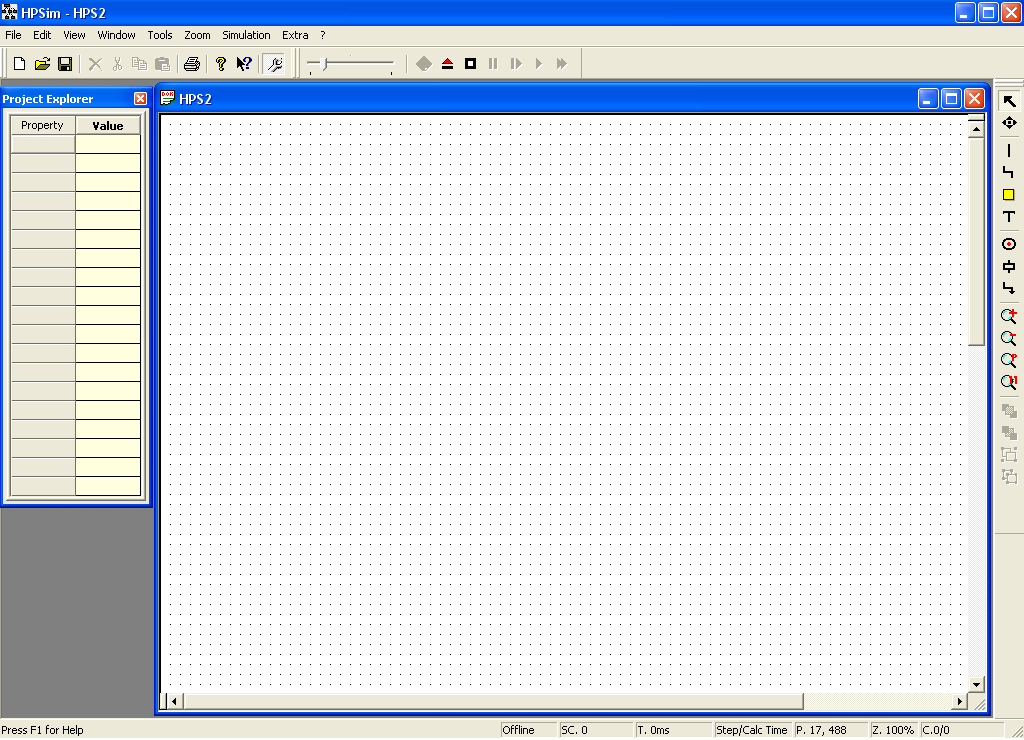Click the group objects icon
Viewport: 1024px width, 740px height.
tap(1009, 455)
